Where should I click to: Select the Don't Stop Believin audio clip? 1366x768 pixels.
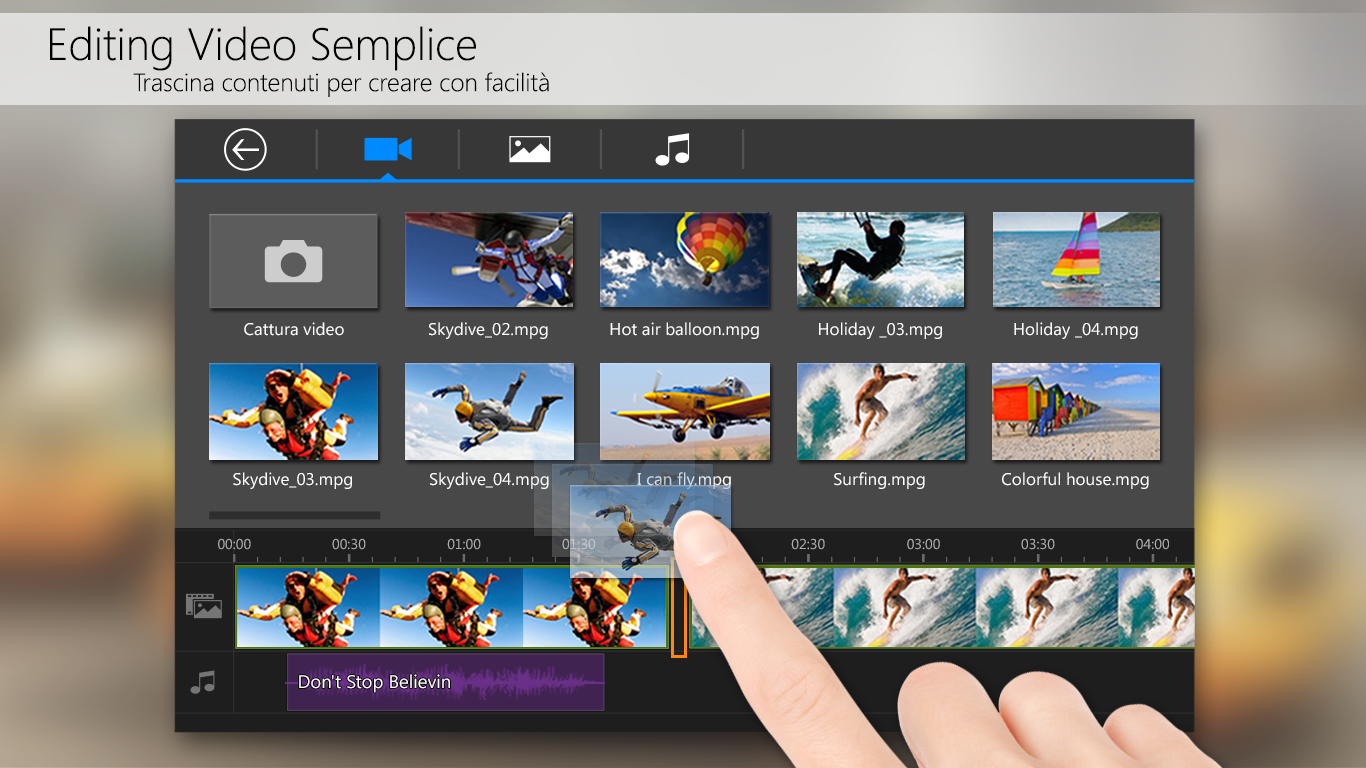point(445,682)
